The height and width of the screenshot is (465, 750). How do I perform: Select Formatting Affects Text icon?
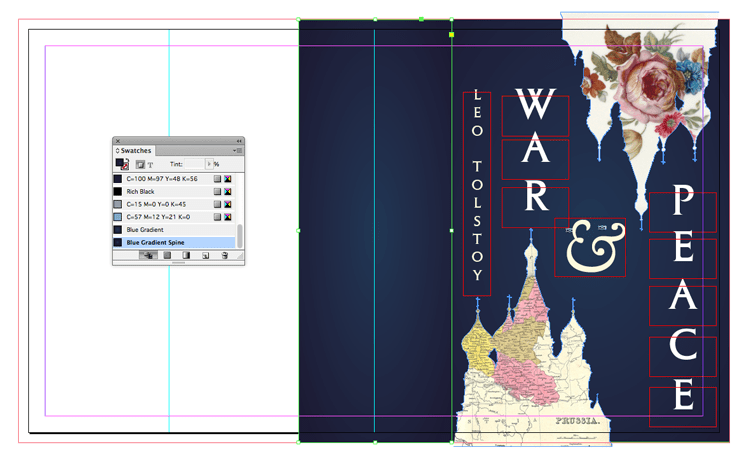coord(150,165)
